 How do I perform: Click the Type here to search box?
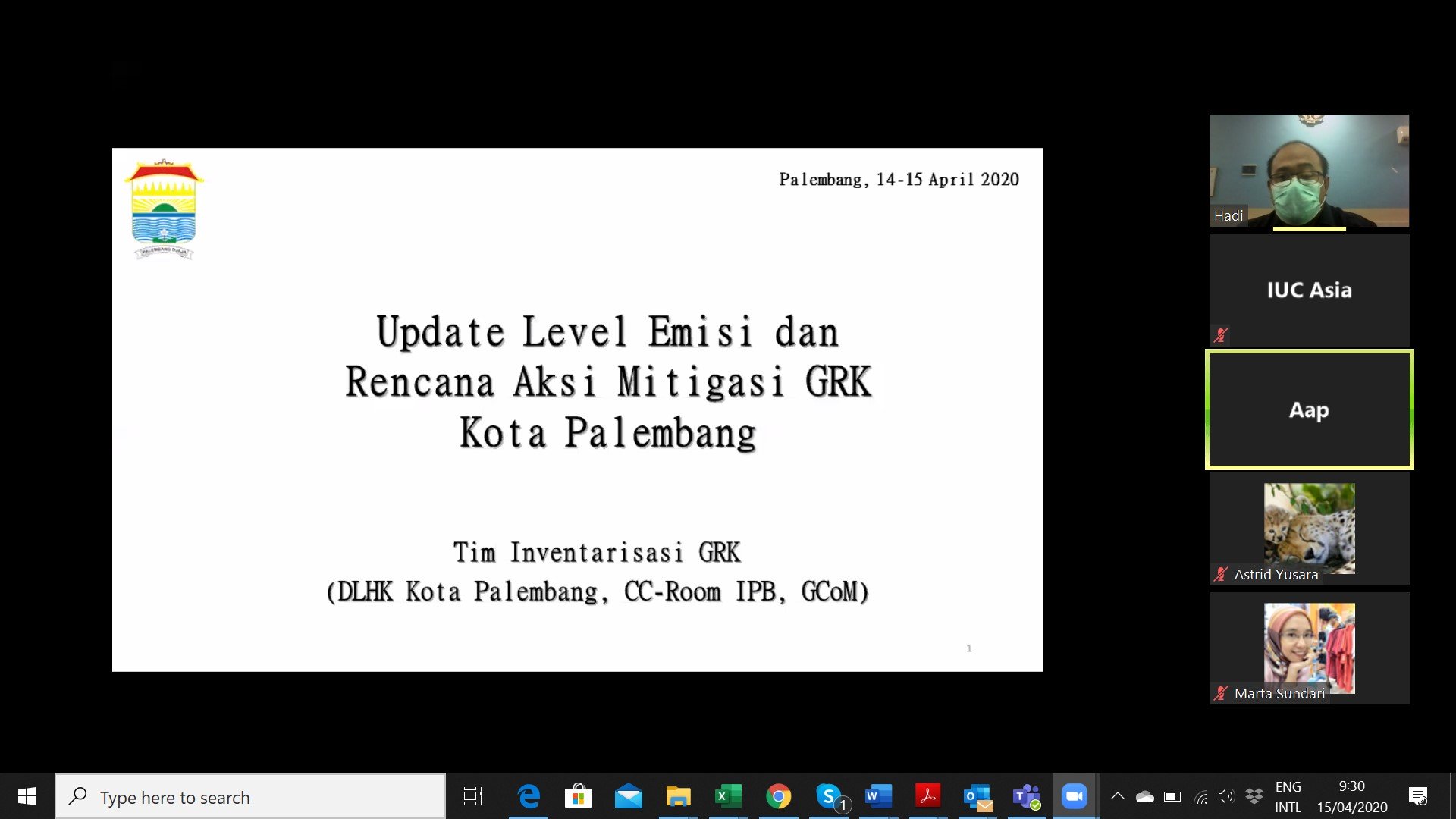pyautogui.click(x=250, y=796)
